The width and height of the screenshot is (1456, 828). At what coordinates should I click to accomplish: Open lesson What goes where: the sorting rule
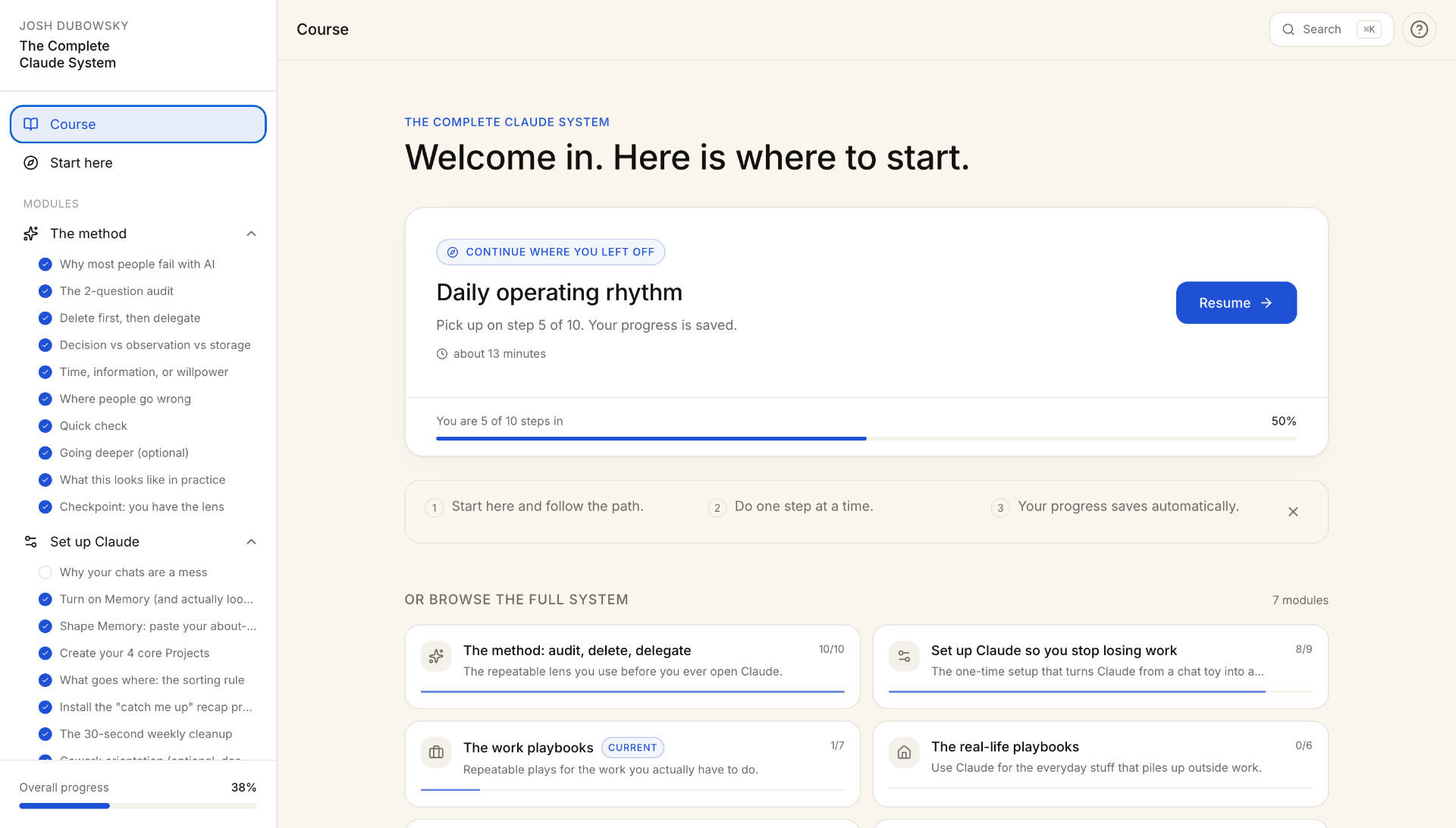[x=152, y=680]
